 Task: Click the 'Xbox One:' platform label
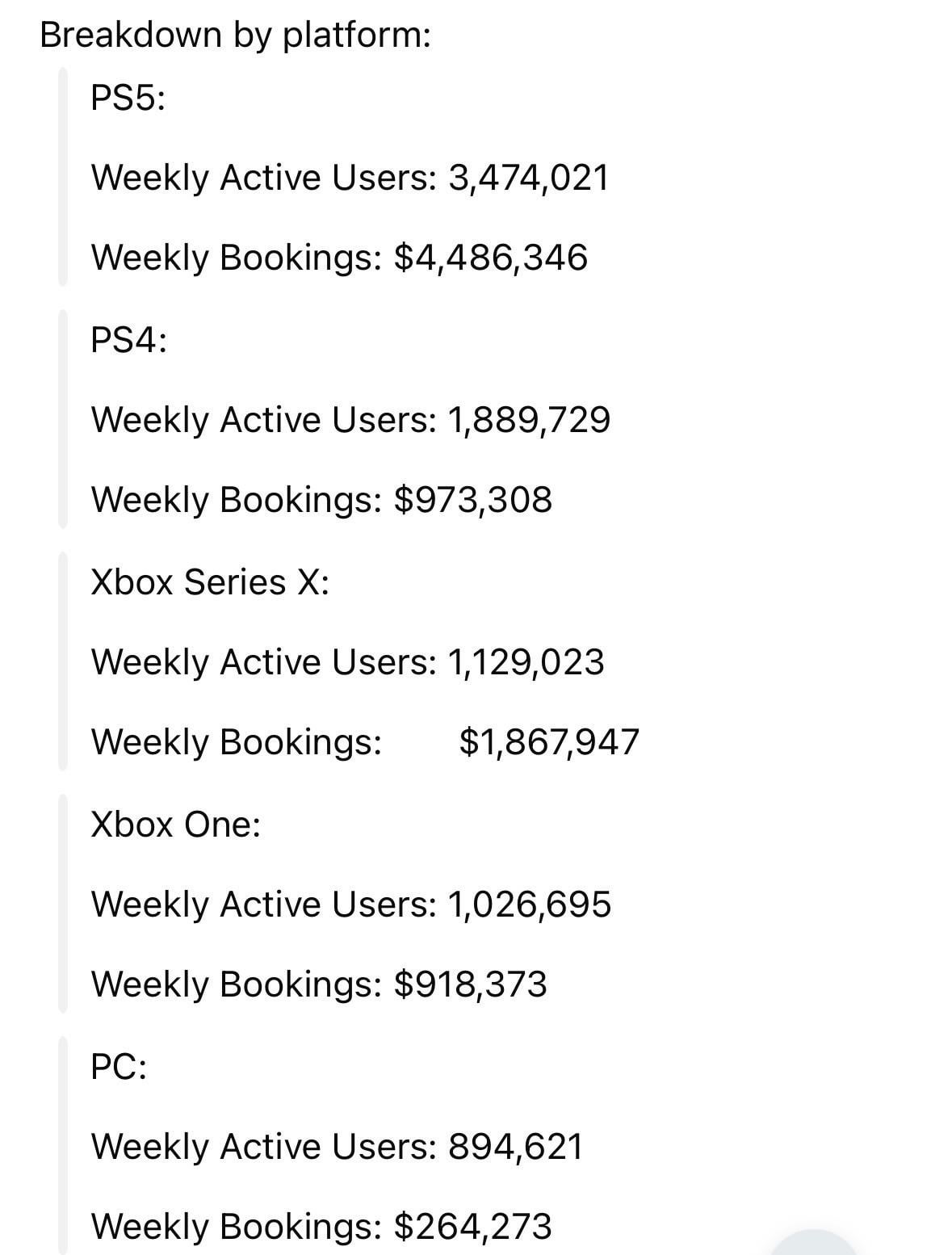click(175, 825)
